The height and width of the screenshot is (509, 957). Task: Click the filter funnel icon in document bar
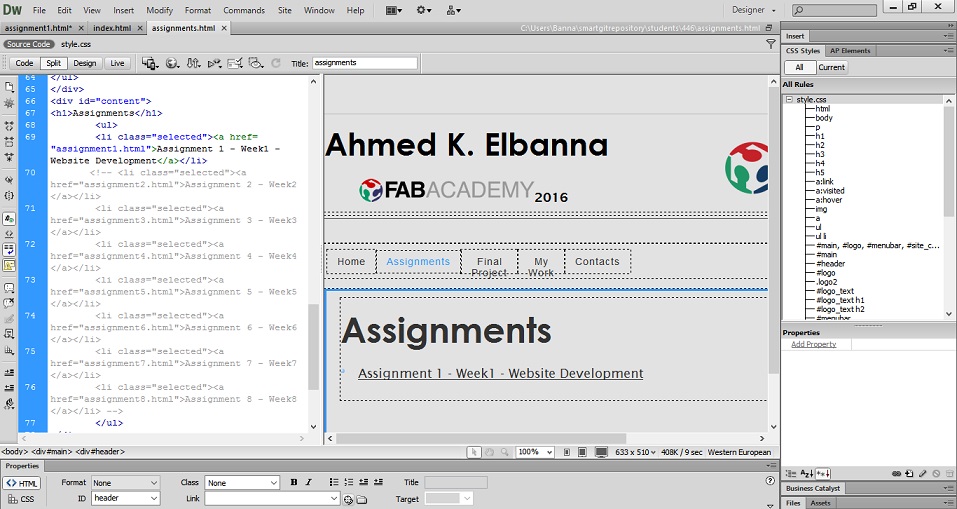(771, 44)
